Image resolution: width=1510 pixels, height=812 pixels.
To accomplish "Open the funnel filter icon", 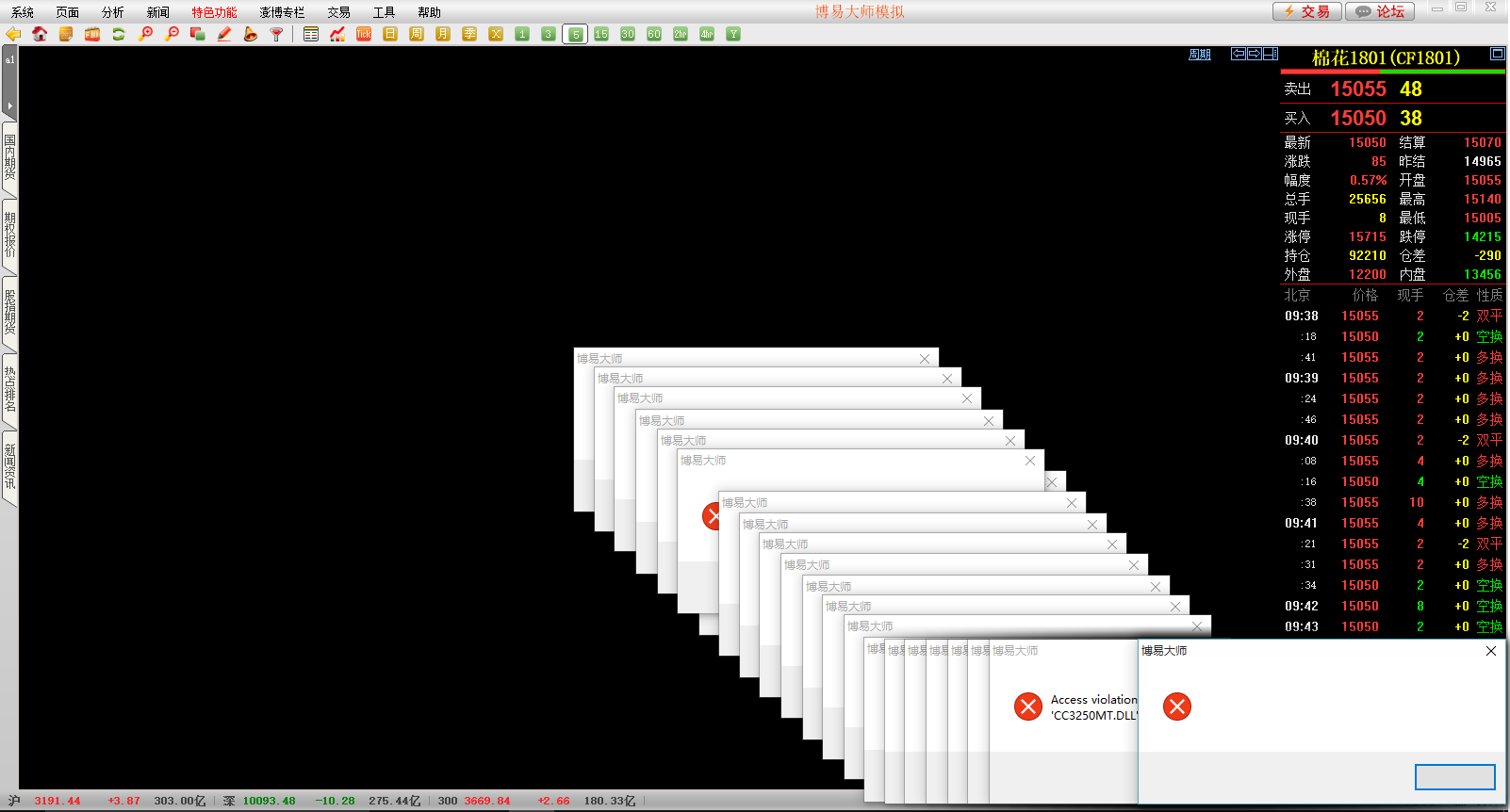I will (x=277, y=34).
